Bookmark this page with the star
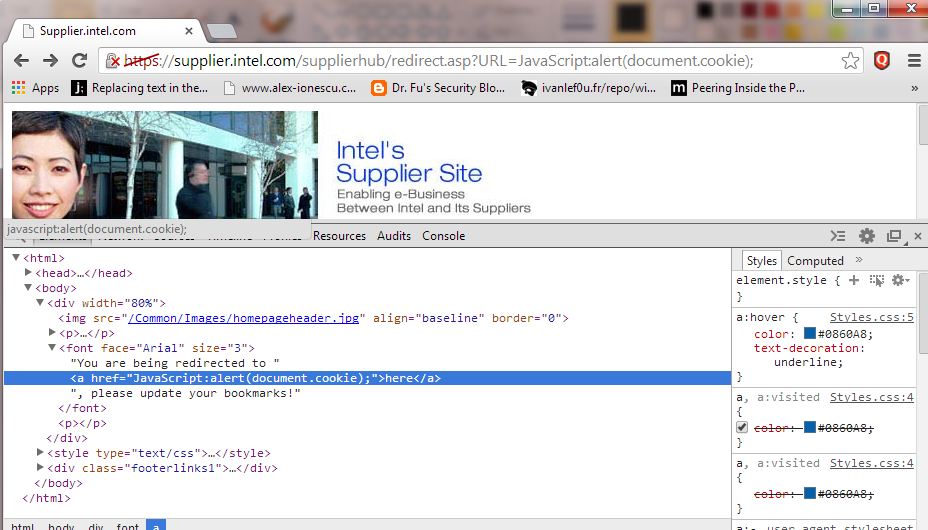The image size is (928, 530). coord(850,60)
